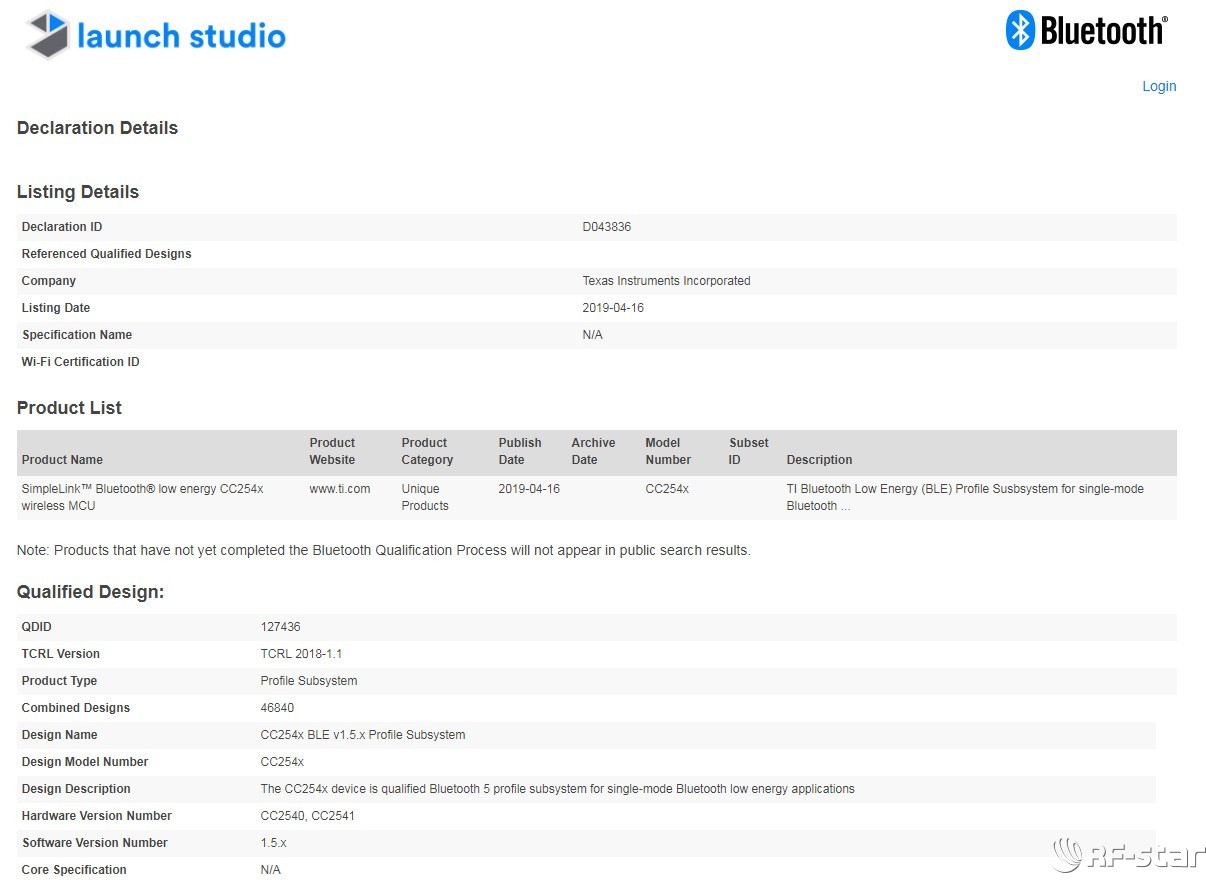
Task: Select Texas Instruments Incorporated company value
Action: coord(667,281)
